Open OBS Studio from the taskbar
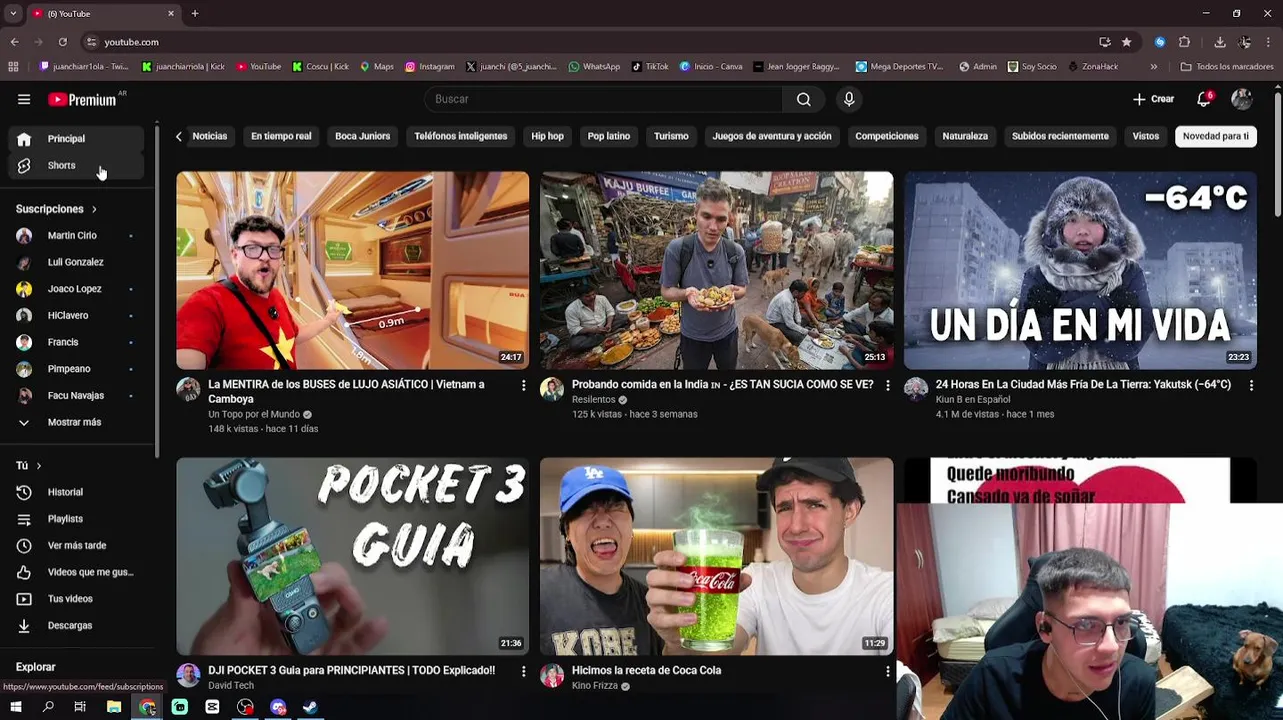The width and height of the screenshot is (1283, 720). pyautogui.click(x=245, y=707)
